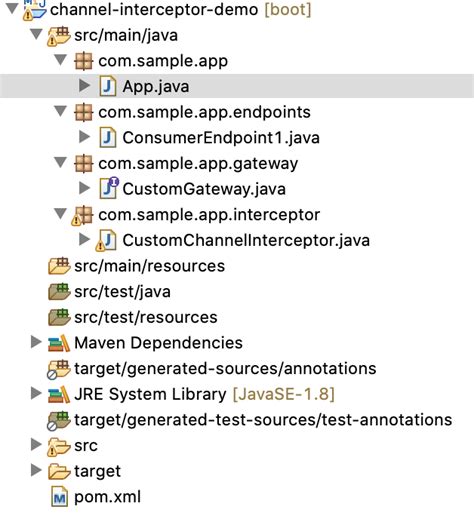Screen dimensions: 474x531
Task: Select target/generated-sources/annotations label
Action: (225, 369)
